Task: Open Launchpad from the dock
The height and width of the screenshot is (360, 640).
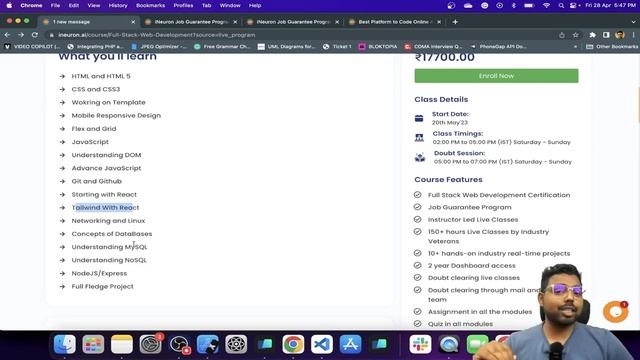Action: 93,344
